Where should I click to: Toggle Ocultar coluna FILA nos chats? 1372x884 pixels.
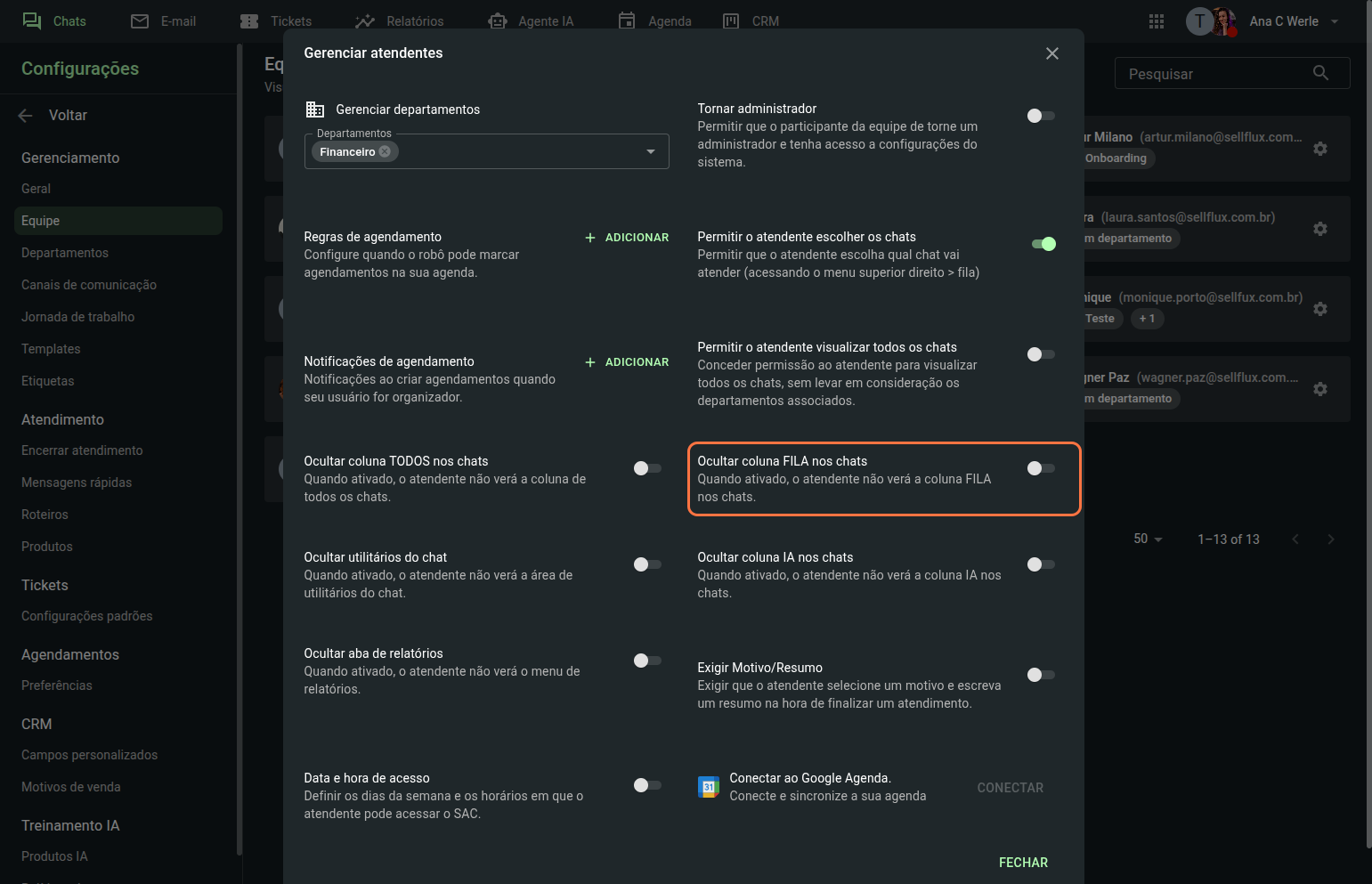(x=1040, y=468)
